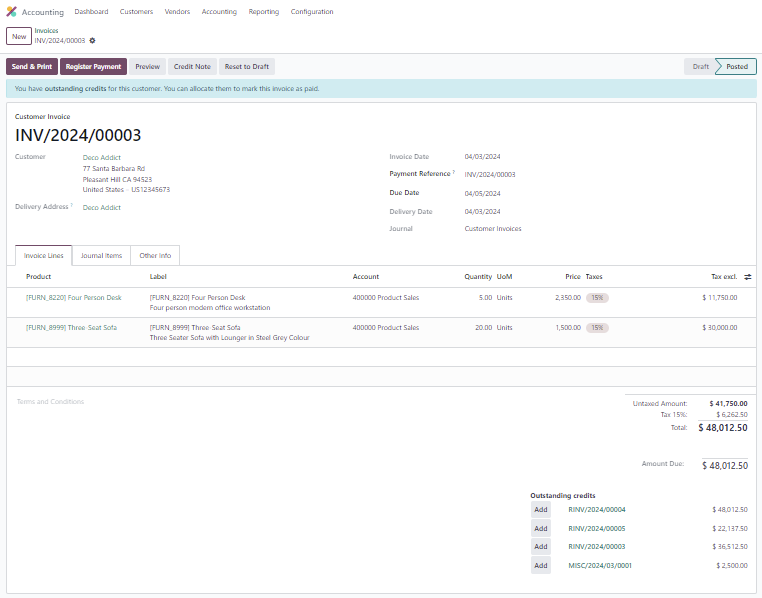Click the Credit Note button
762x598 pixels.
[x=192, y=67]
